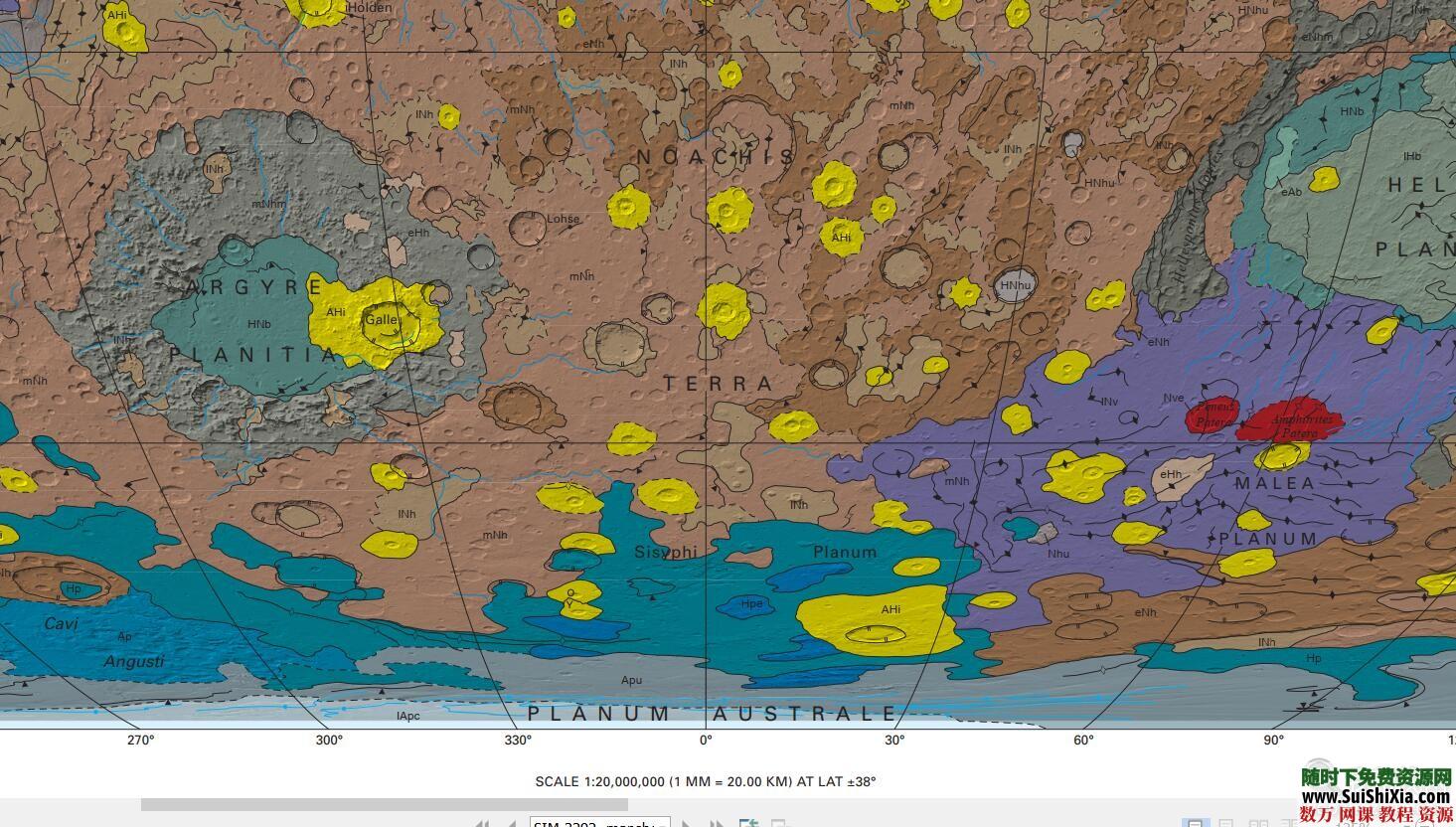Jump to the last page button

click(x=717, y=823)
